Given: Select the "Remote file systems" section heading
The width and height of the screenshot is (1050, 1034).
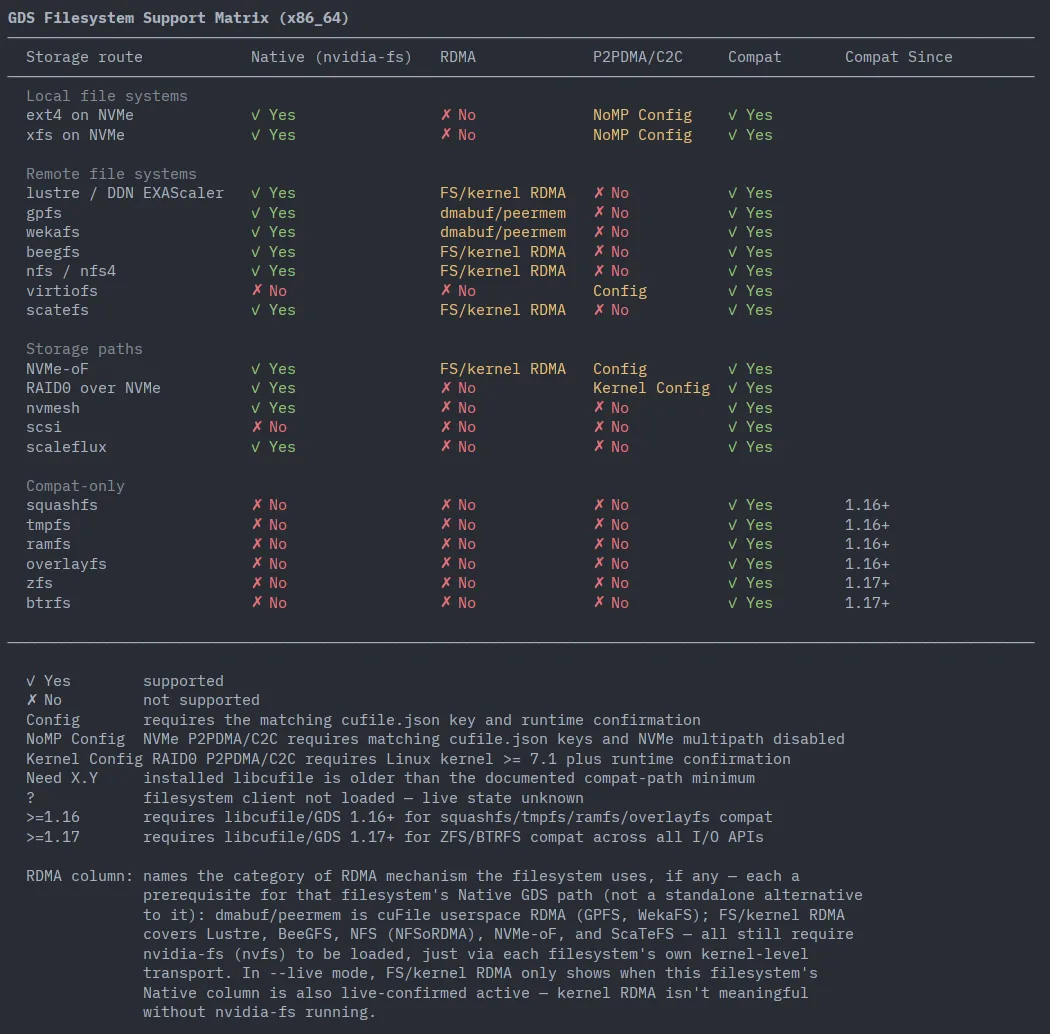Looking at the screenshot, I should coord(111,173).
